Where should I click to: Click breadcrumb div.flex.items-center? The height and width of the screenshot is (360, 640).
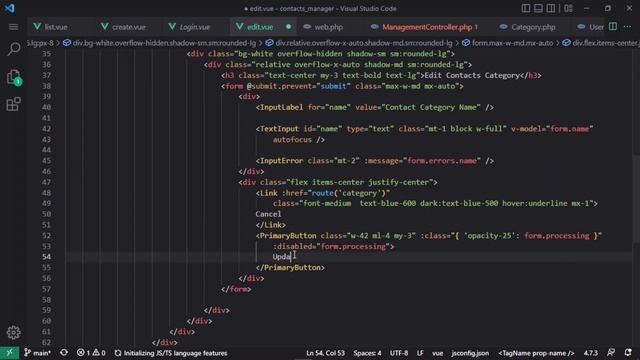pos(600,43)
